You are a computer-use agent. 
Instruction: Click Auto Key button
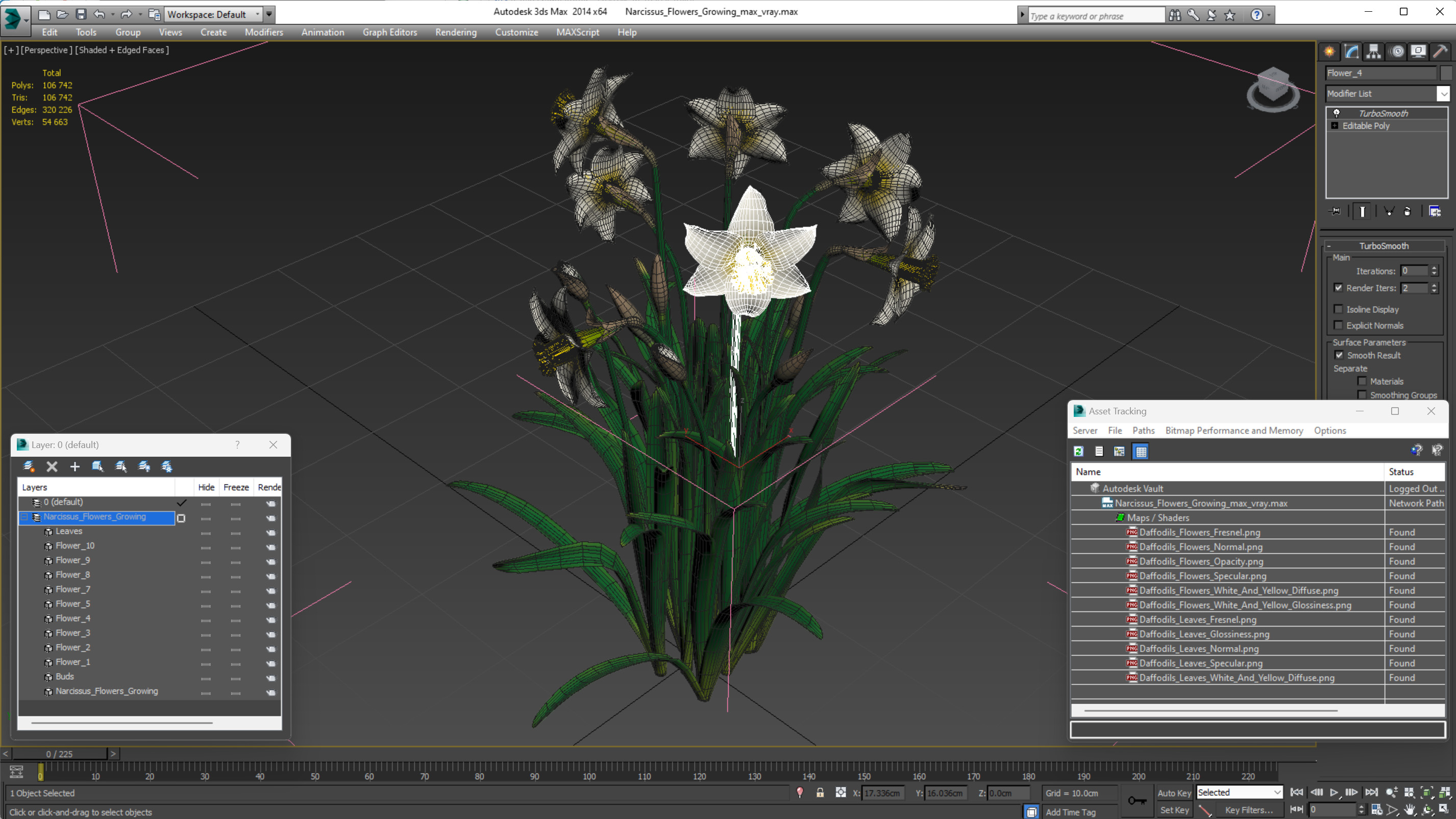coord(1174,793)
